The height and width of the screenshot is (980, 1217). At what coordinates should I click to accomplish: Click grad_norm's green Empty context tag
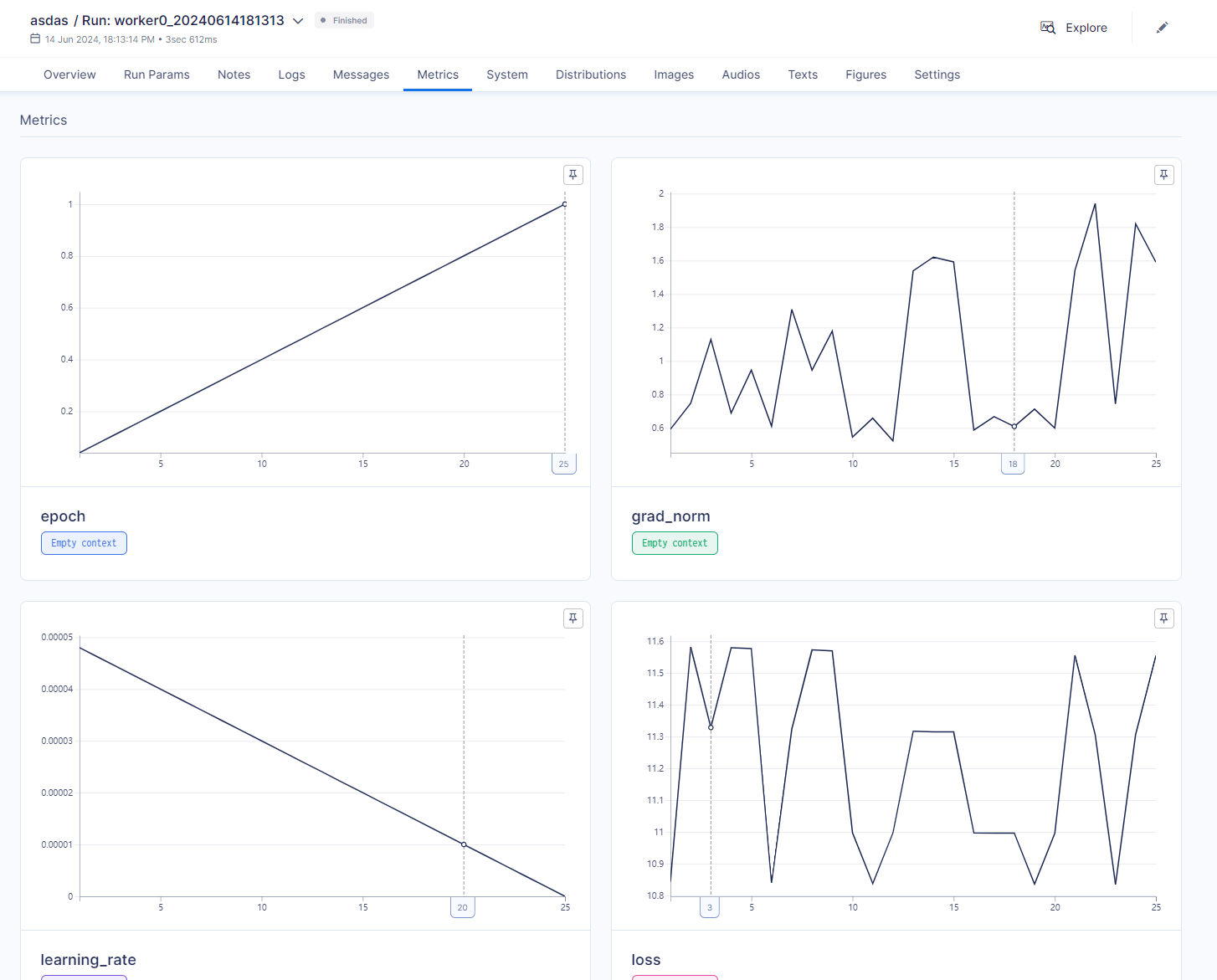click(x=675, y=543)
